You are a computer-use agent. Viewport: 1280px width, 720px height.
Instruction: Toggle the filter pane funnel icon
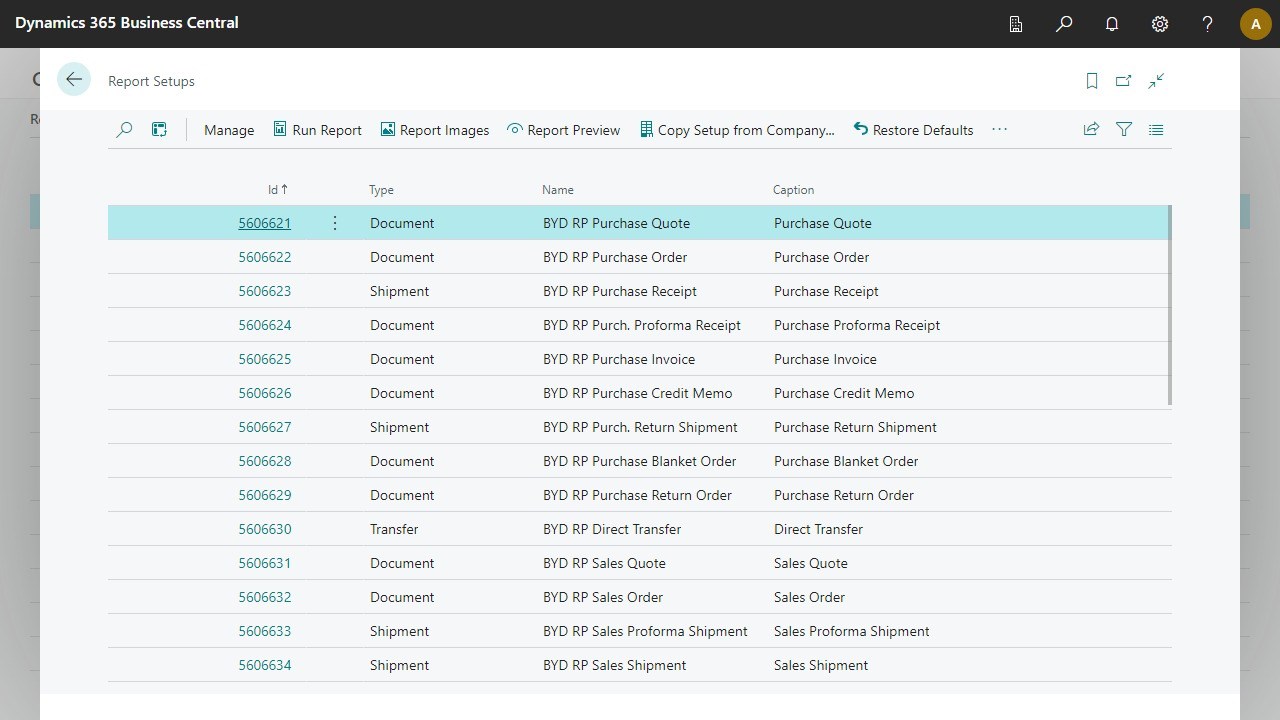click(1124, 129)
